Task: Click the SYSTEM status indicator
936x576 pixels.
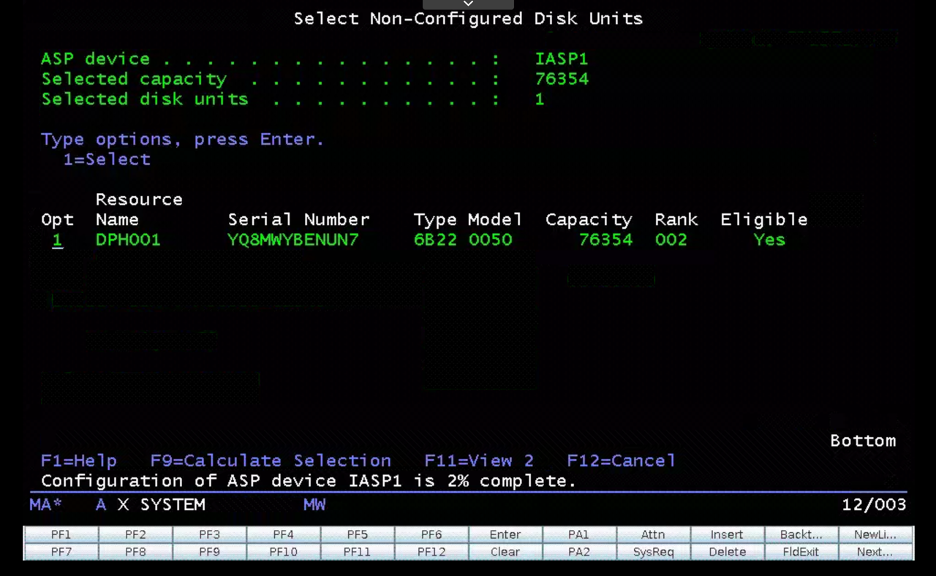Action: pyautogui.click(x=173, y=505)
